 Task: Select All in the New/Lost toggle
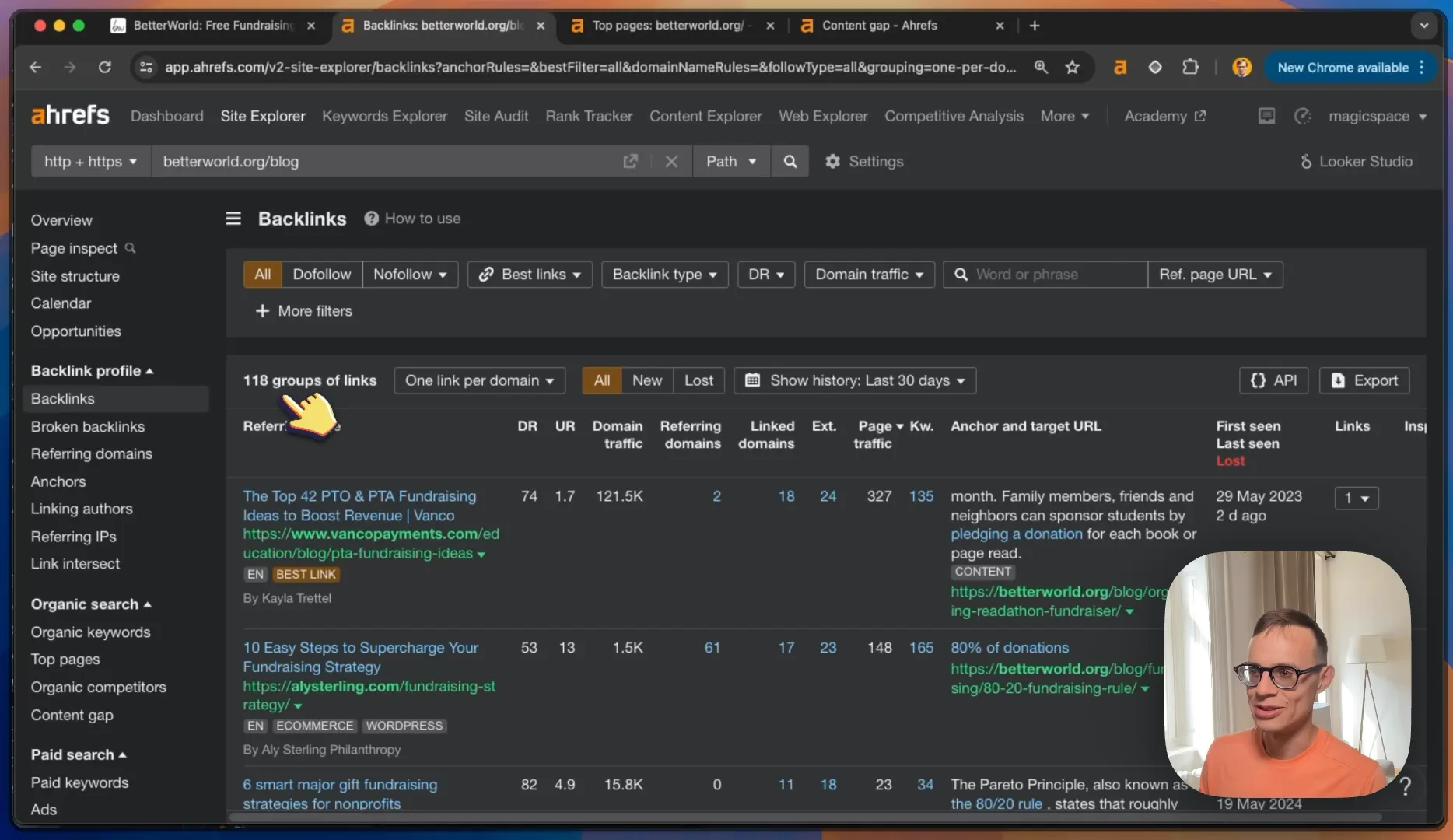coord(601,380)
